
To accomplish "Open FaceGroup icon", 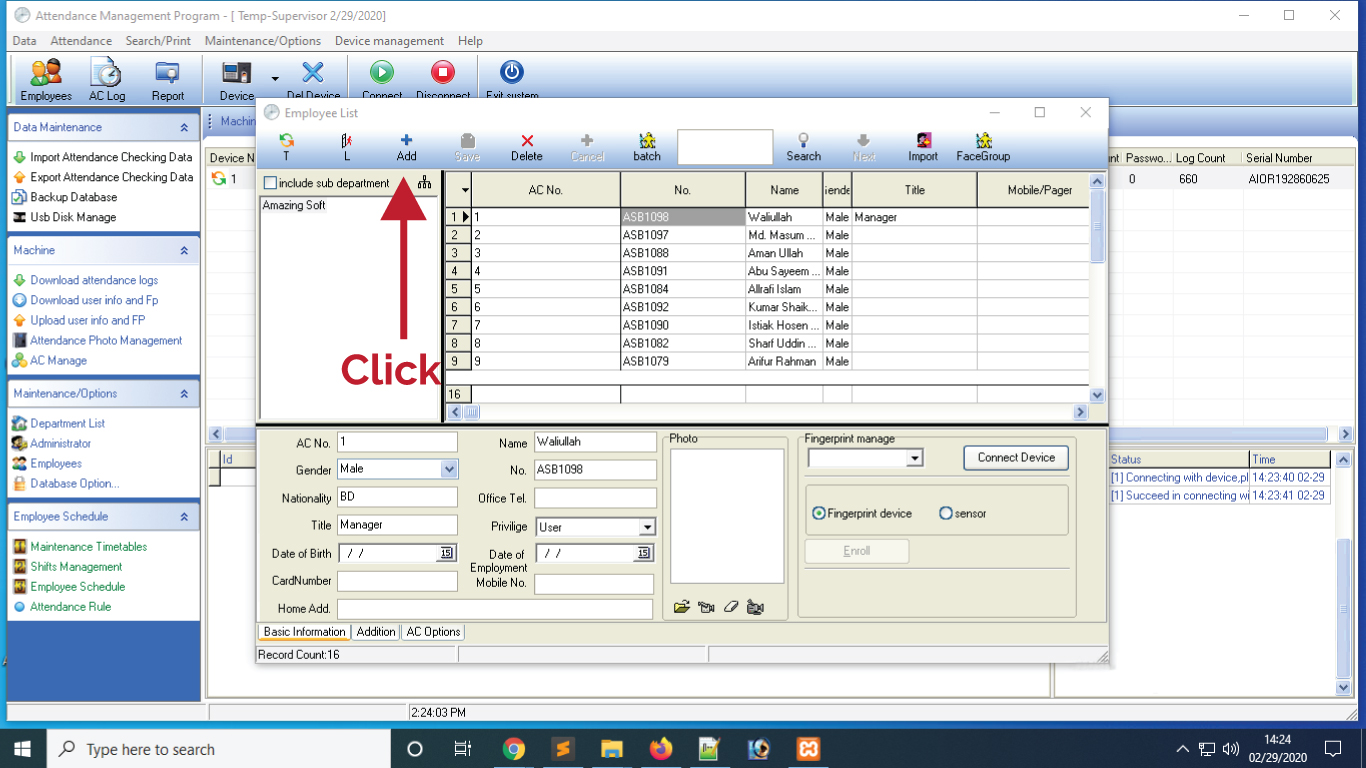I will click(984, 141).
